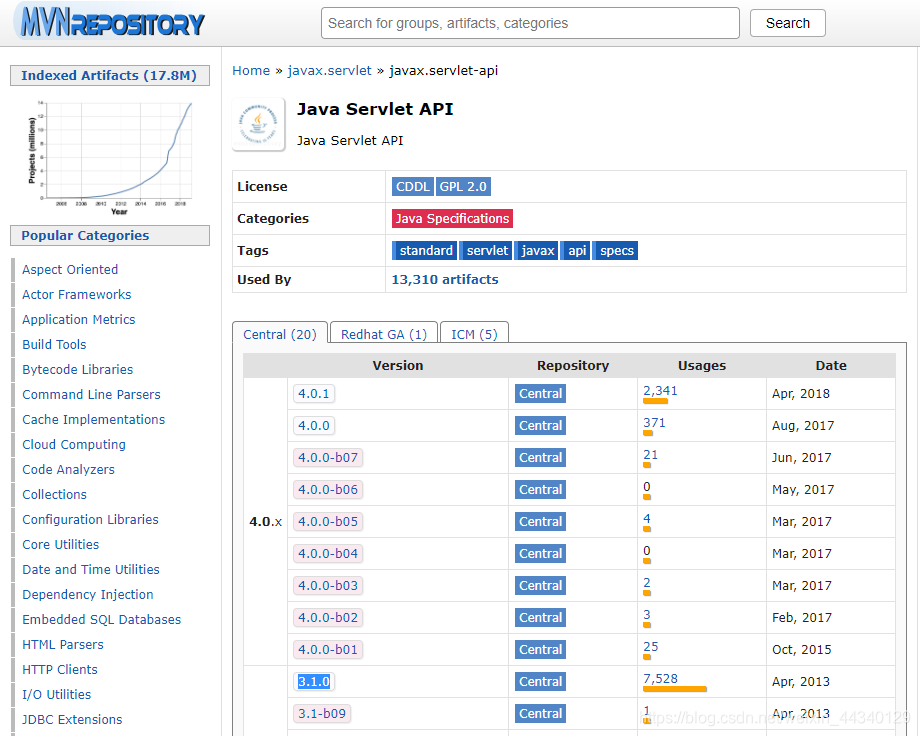Viewport: 920px width, 736px height.
Task: Open the Home breadcrumb link
Action: pos(251,70)
